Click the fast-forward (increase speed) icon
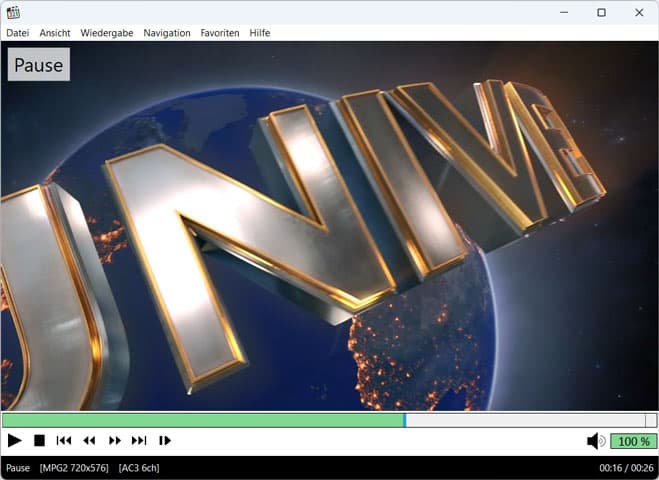Screen dimensions: 659x480 [114, 440]
